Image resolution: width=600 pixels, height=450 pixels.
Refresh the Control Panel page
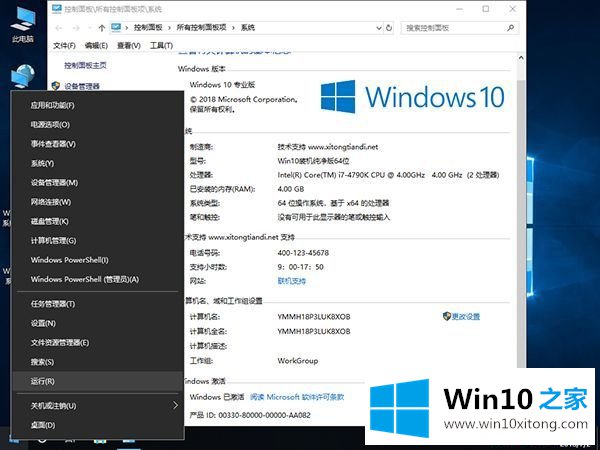coord(389,28)
